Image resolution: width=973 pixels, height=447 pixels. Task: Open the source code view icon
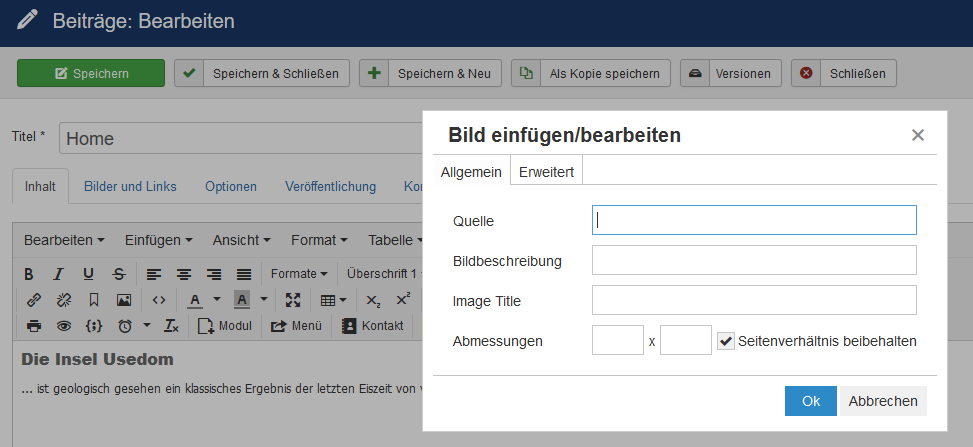click(x=158, y=300)
